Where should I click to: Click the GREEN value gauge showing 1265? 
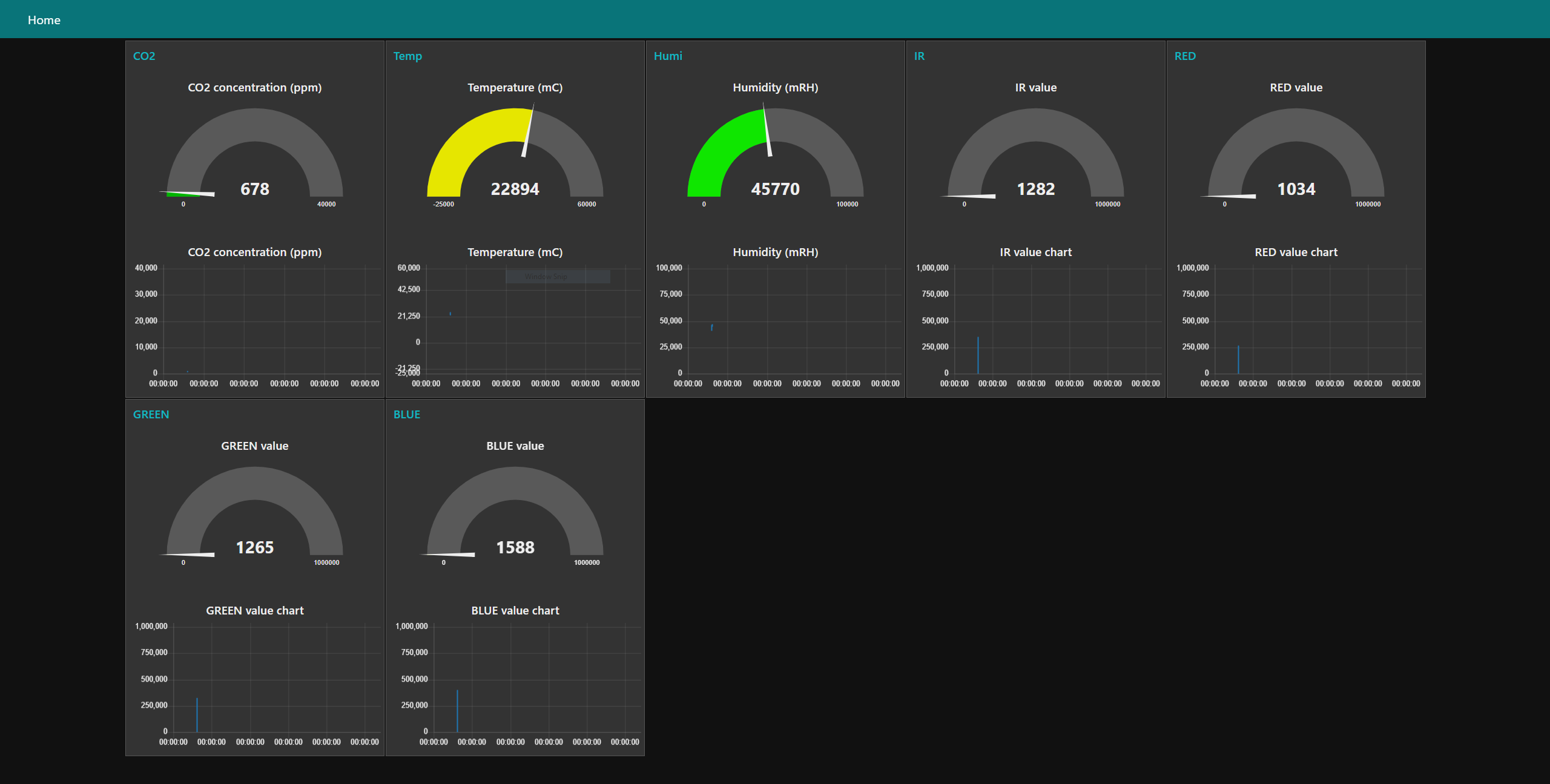pyautogui.click(x=254, y=547)
